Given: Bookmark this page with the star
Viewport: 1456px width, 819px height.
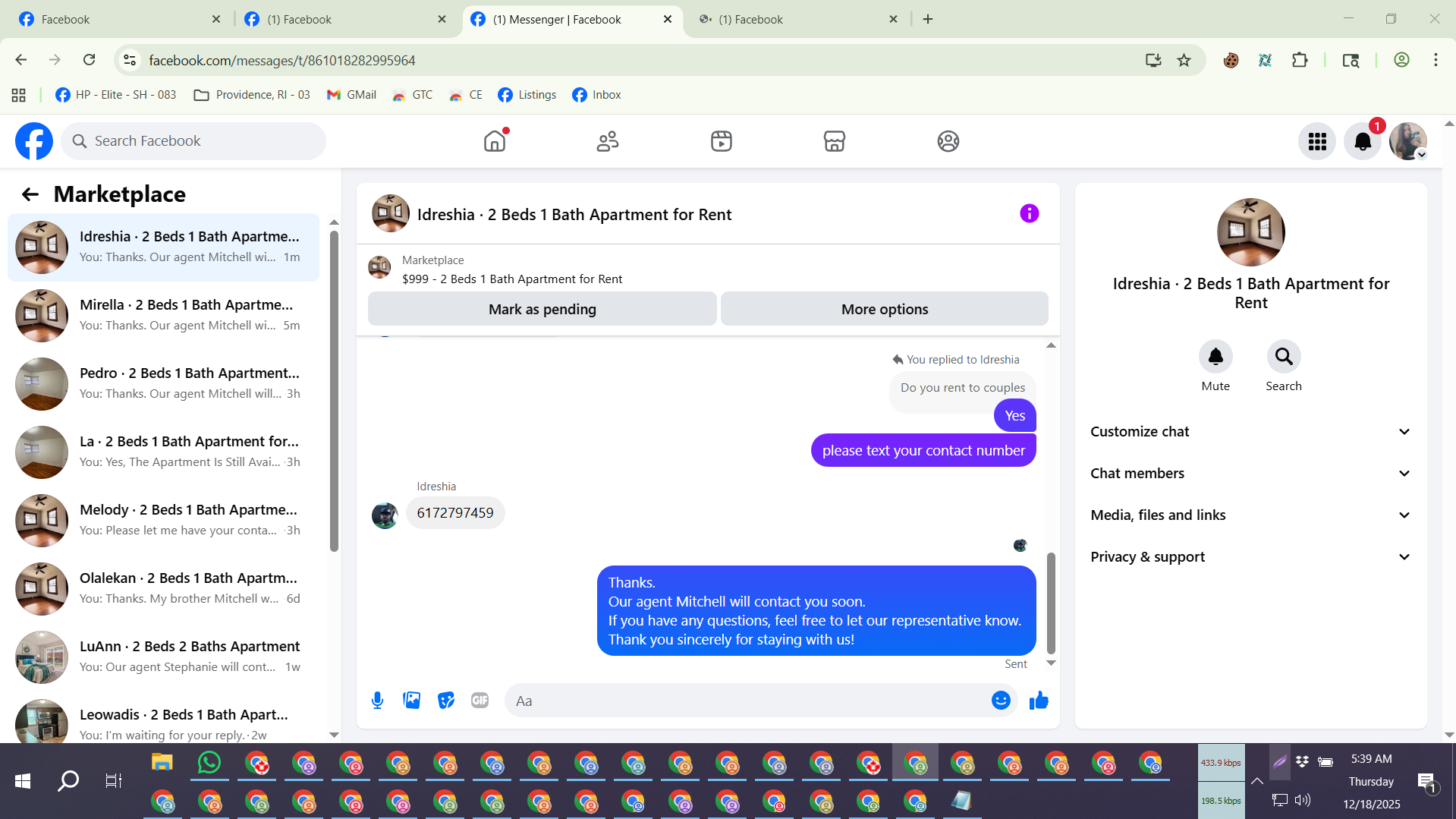Looking at the screenshot, I should point(1184,60).
